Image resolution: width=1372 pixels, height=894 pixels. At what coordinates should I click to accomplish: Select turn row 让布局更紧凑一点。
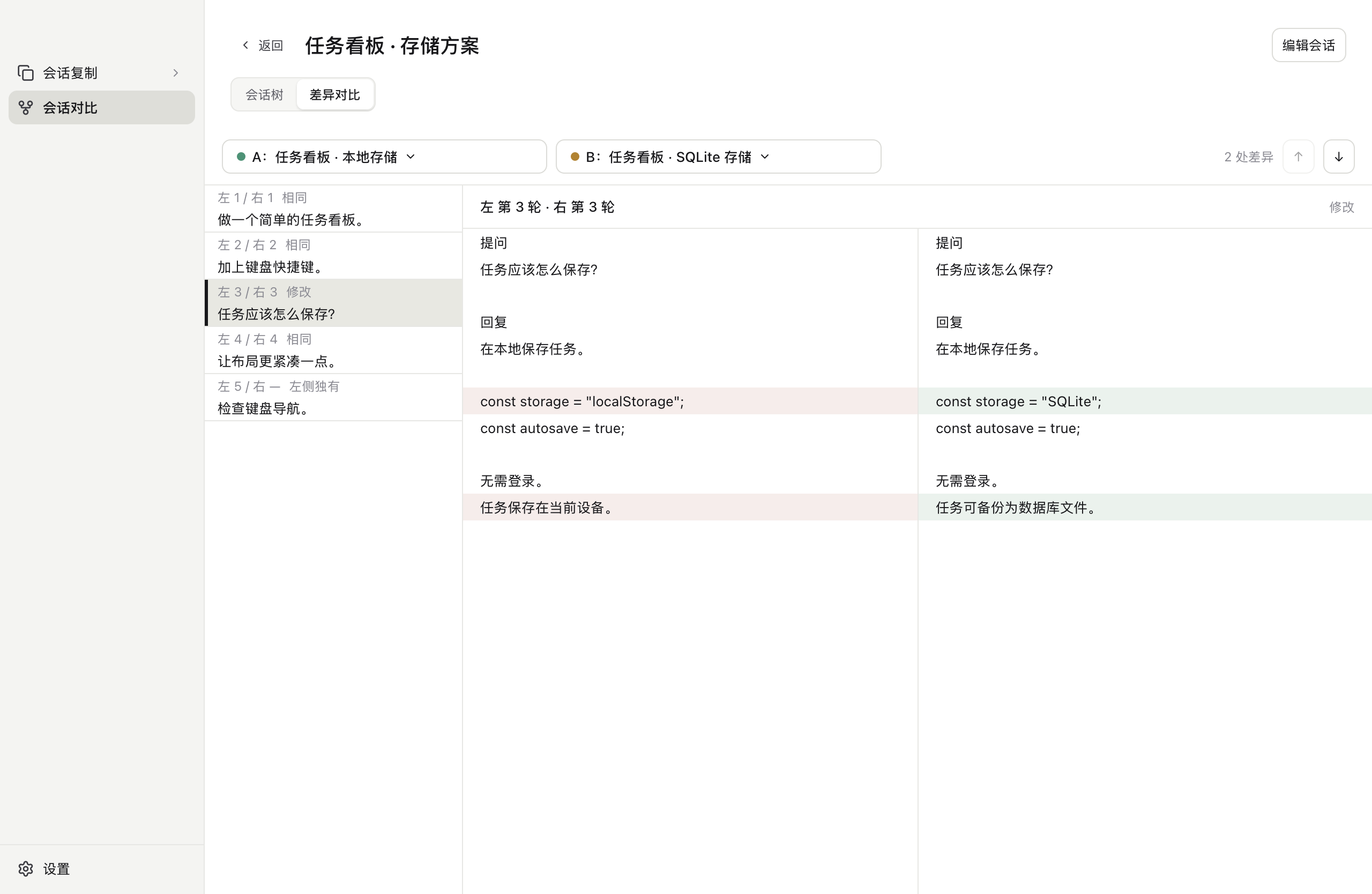tap(333, 351)
